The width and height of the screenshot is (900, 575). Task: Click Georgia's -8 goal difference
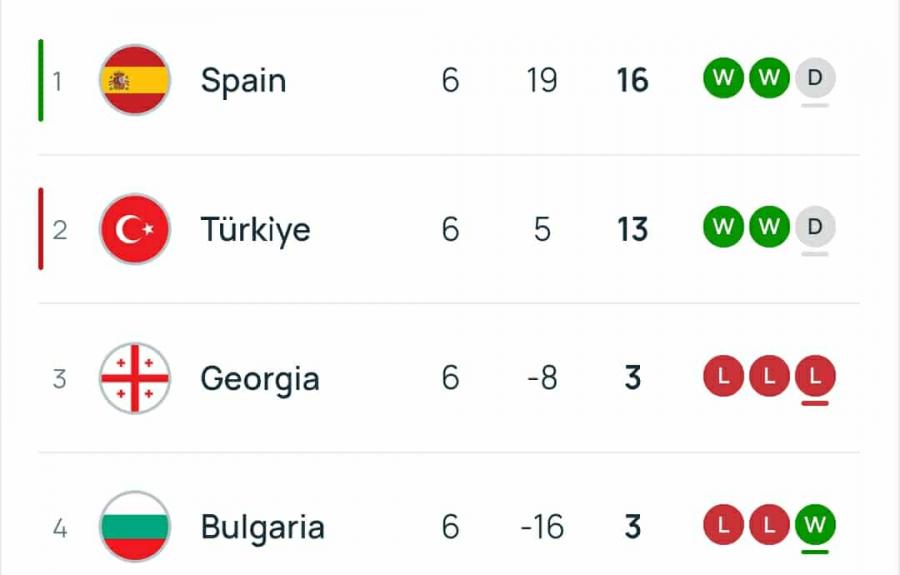click(542, 378)
